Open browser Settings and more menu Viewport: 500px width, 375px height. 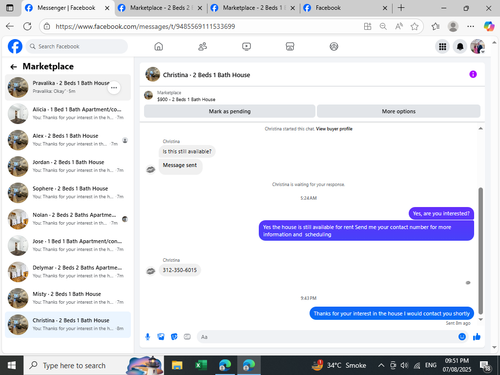(470, 26)
